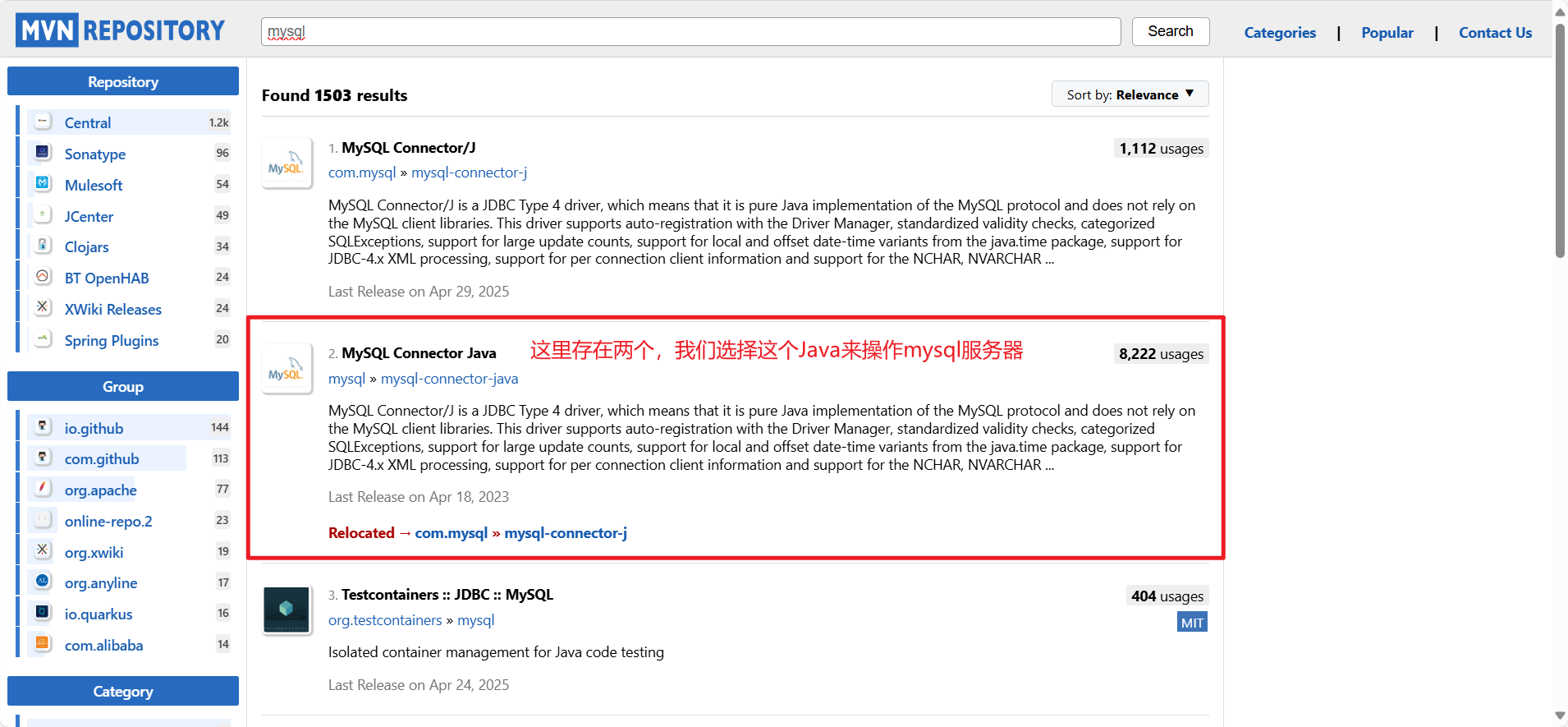Click the Clojars repository icon
This screenshot has height=727, width=1568.
click(x=43, y=245)
